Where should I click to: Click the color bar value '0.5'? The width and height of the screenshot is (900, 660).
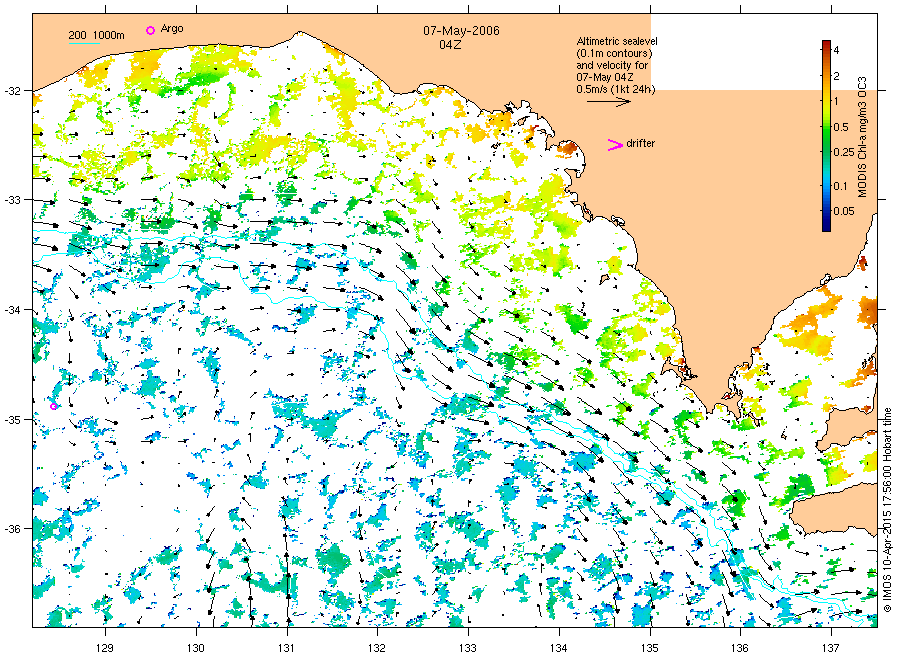coord(841,127)
